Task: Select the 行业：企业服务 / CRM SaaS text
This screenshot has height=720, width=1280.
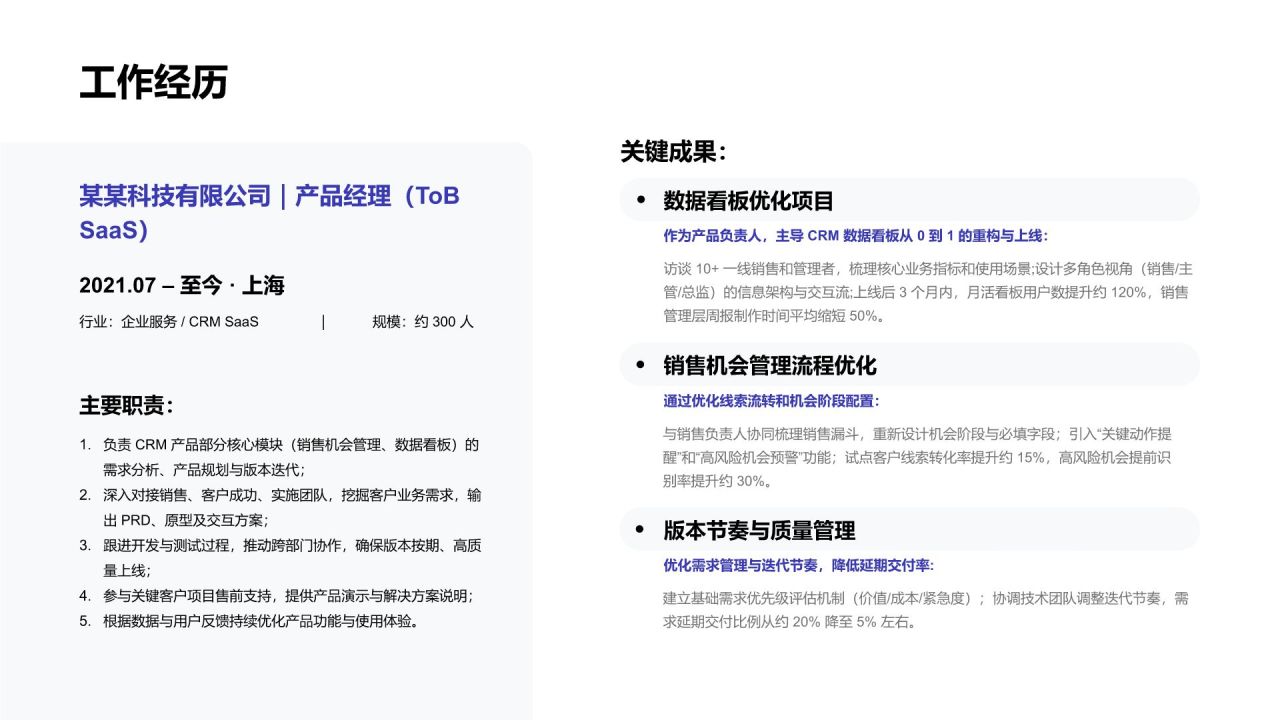Action: 169,322
